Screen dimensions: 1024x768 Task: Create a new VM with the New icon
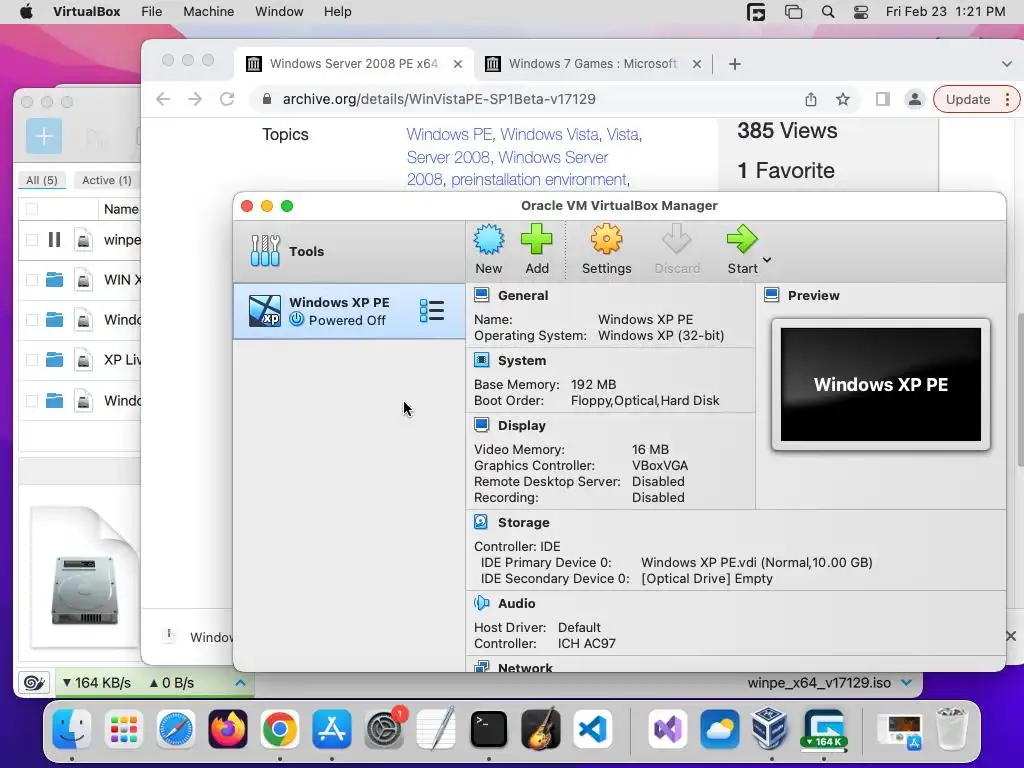tap(488, 240)
